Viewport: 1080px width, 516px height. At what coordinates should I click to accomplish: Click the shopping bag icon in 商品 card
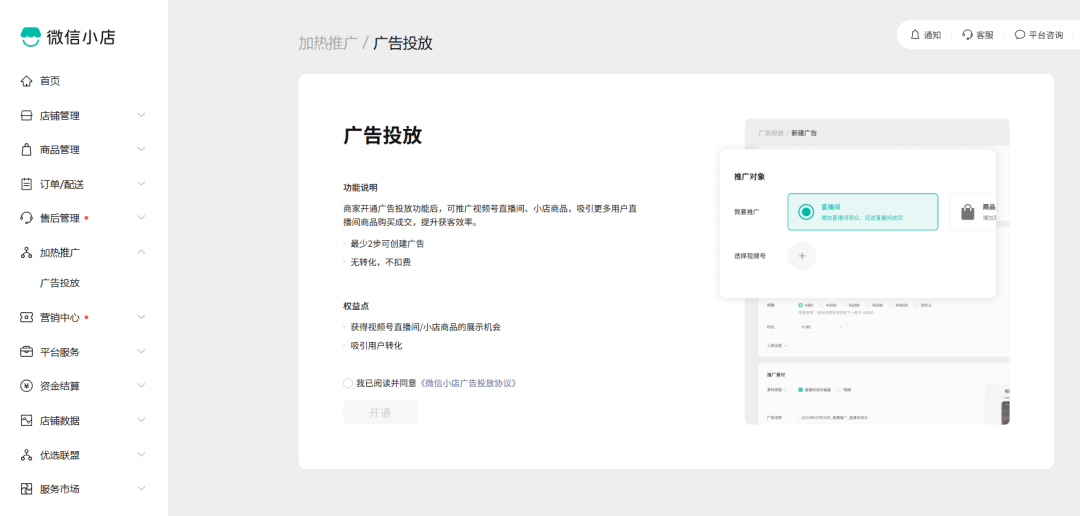pyautogui.click(x=968, y=211)
